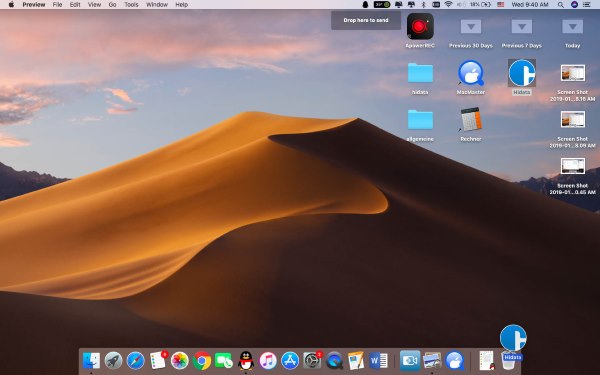Image resolution: width=600 pixels, height=375 pixels.
Task: Open iTunes from the Dock
Action: coord(268,360)
